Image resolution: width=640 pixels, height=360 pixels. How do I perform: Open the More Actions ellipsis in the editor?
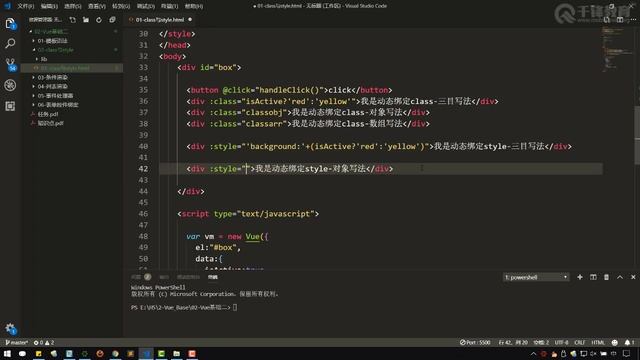[x=633, y=20]
